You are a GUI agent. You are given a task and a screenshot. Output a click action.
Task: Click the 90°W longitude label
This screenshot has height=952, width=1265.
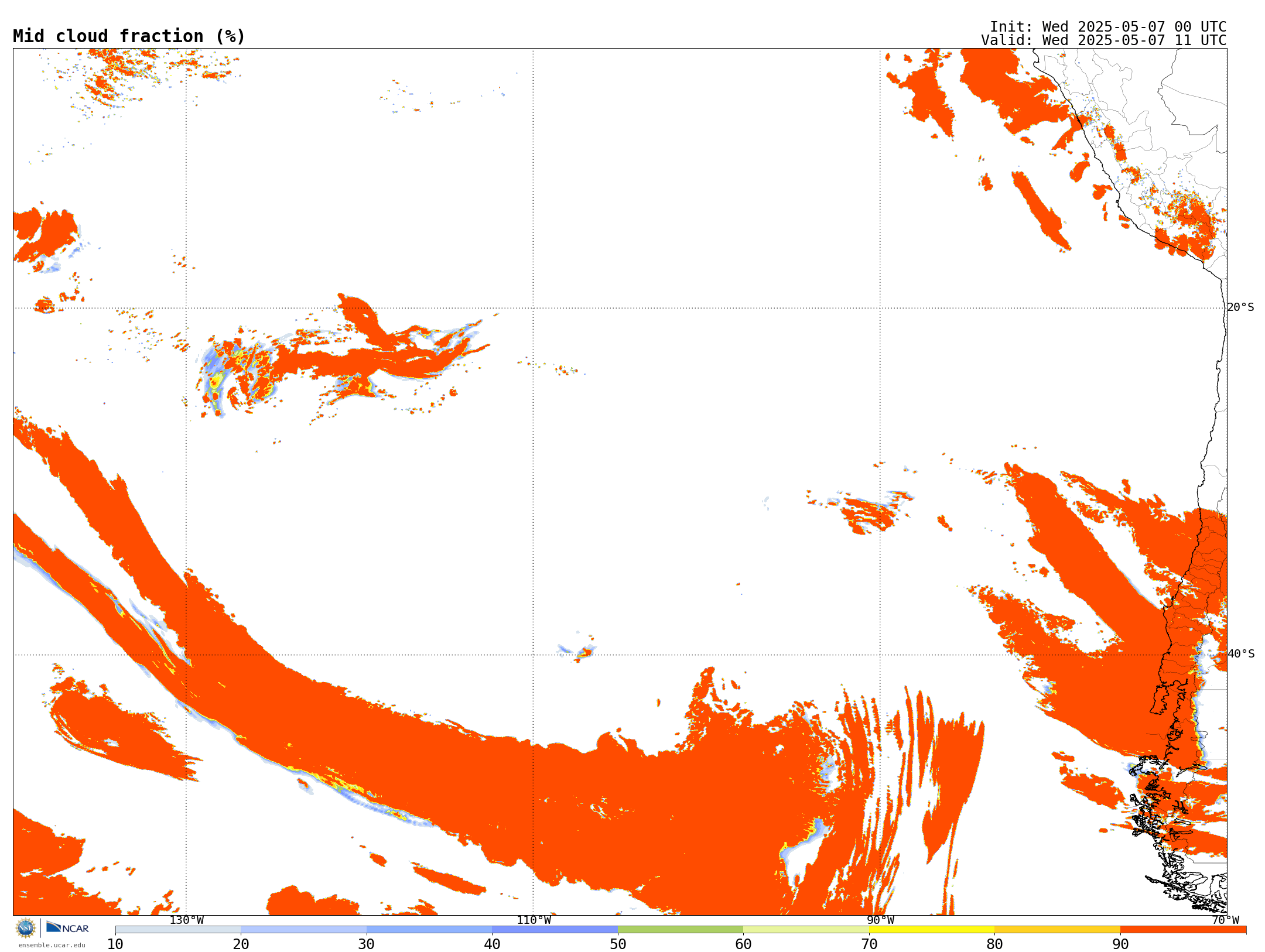tap(880, 920)
